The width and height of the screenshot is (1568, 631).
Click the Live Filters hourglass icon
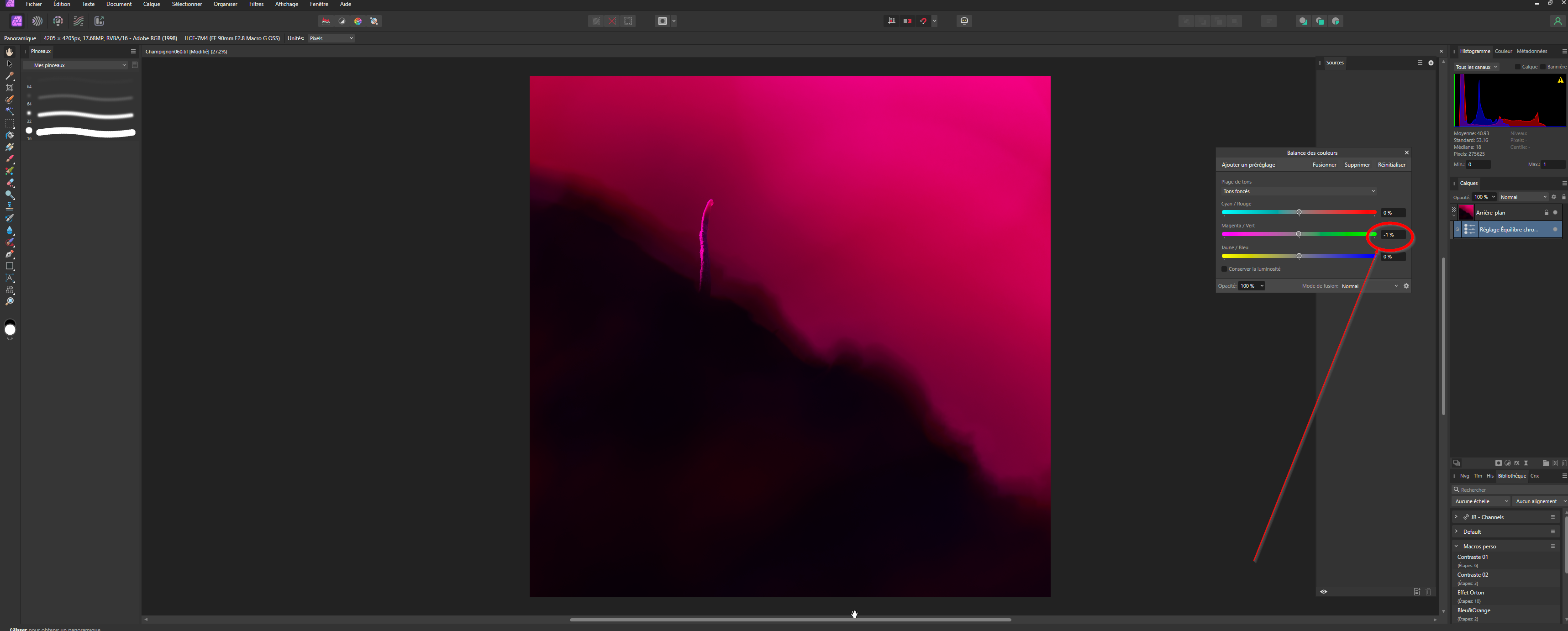pos(1526,463)
